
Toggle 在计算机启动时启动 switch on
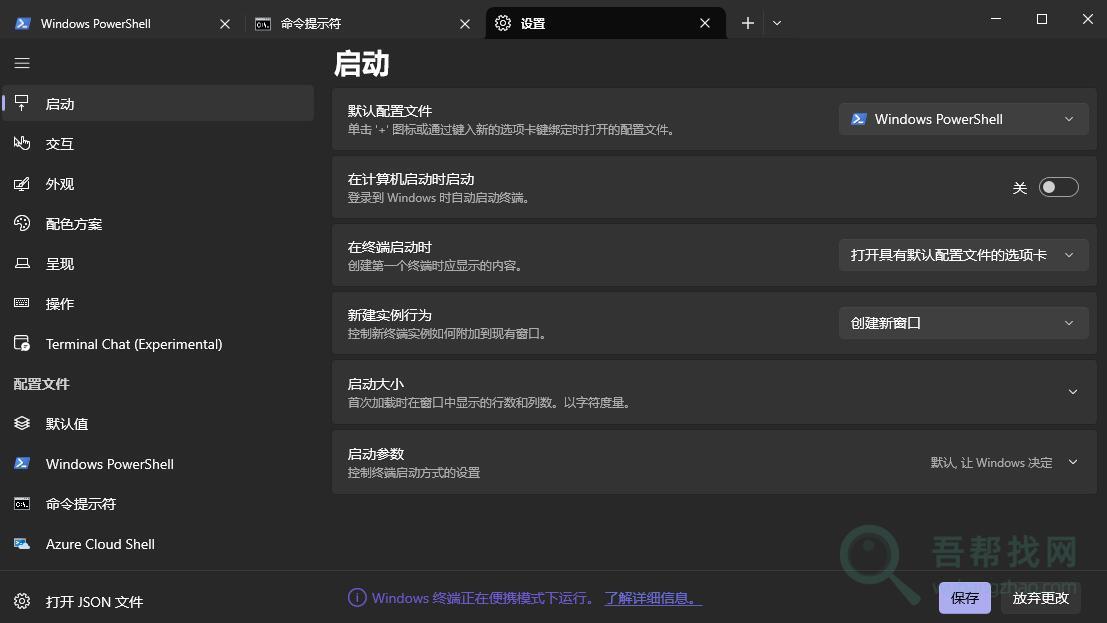point(1058,187)
